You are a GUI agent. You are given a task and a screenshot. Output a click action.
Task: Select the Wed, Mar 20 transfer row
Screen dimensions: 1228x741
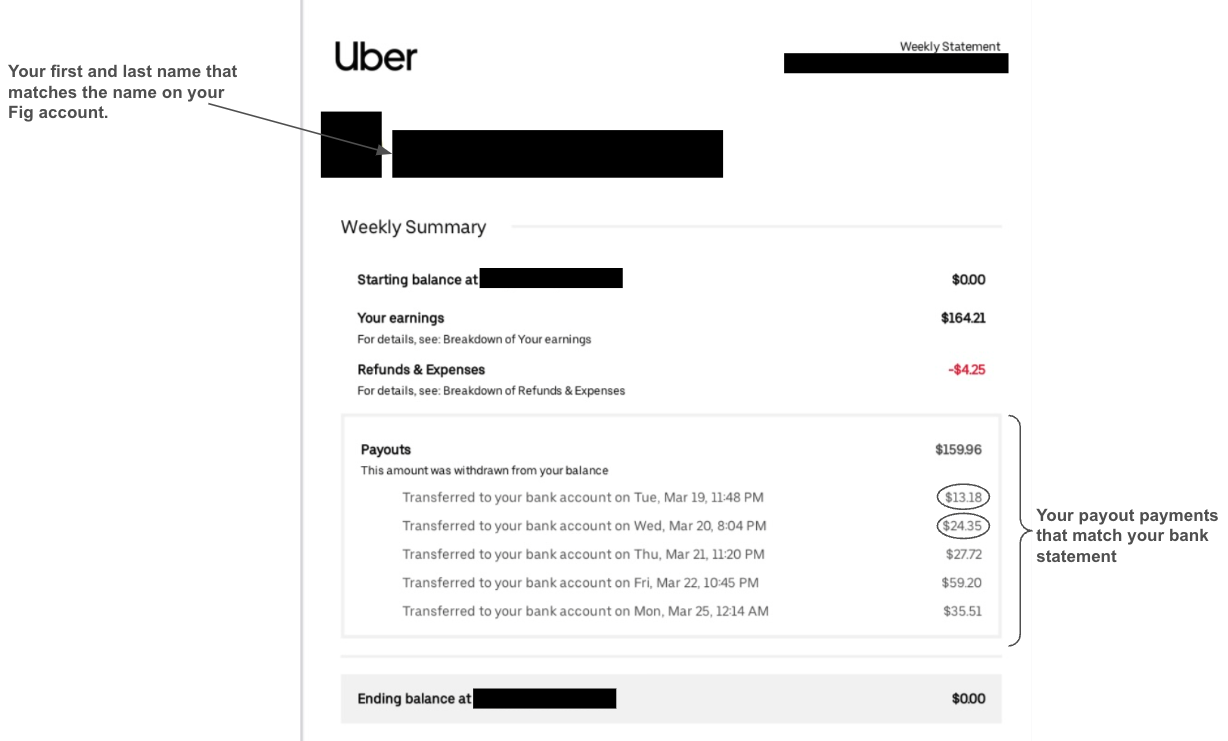tap(584, 526)
